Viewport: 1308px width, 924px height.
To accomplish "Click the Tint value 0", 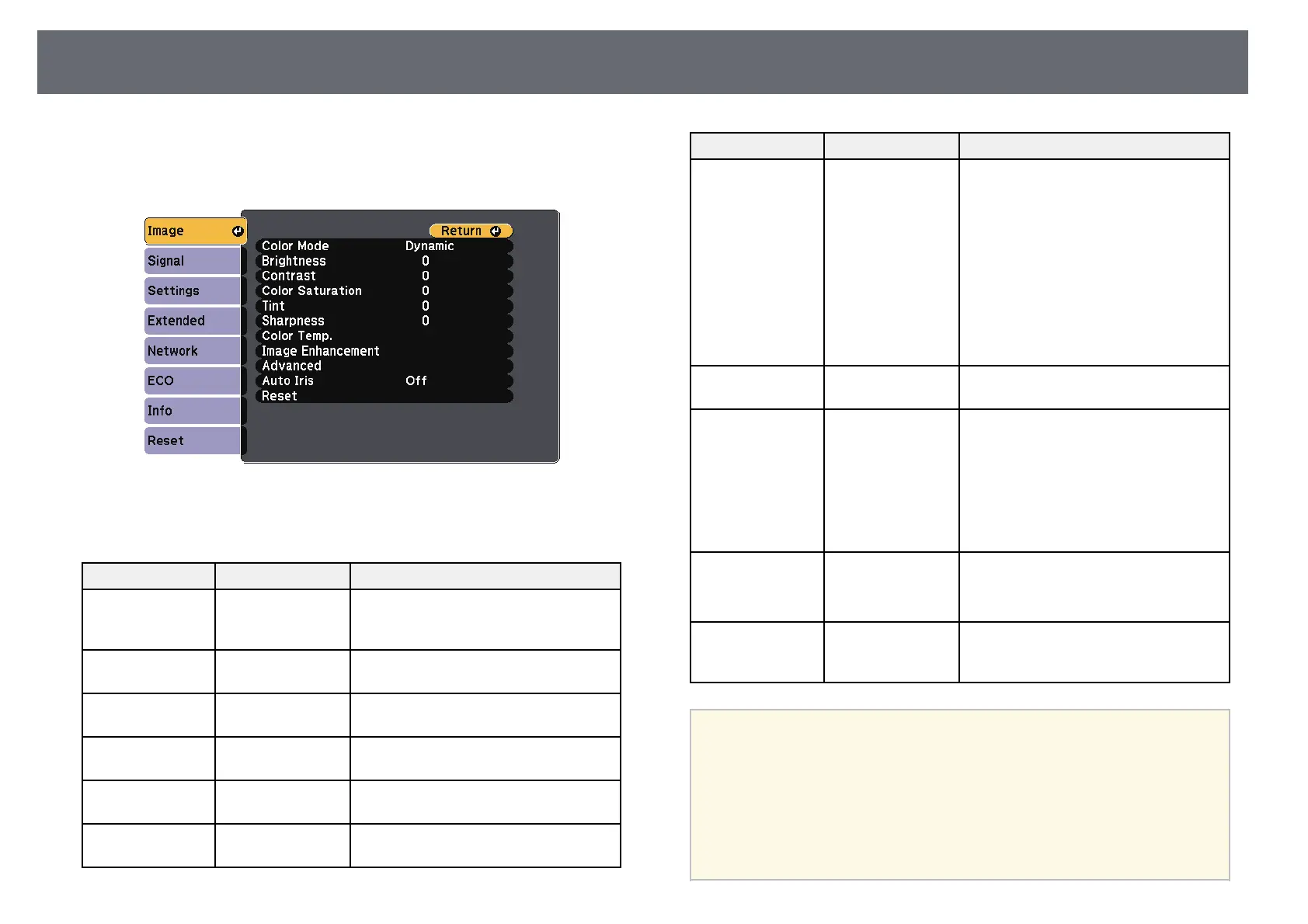I will 426,306.
